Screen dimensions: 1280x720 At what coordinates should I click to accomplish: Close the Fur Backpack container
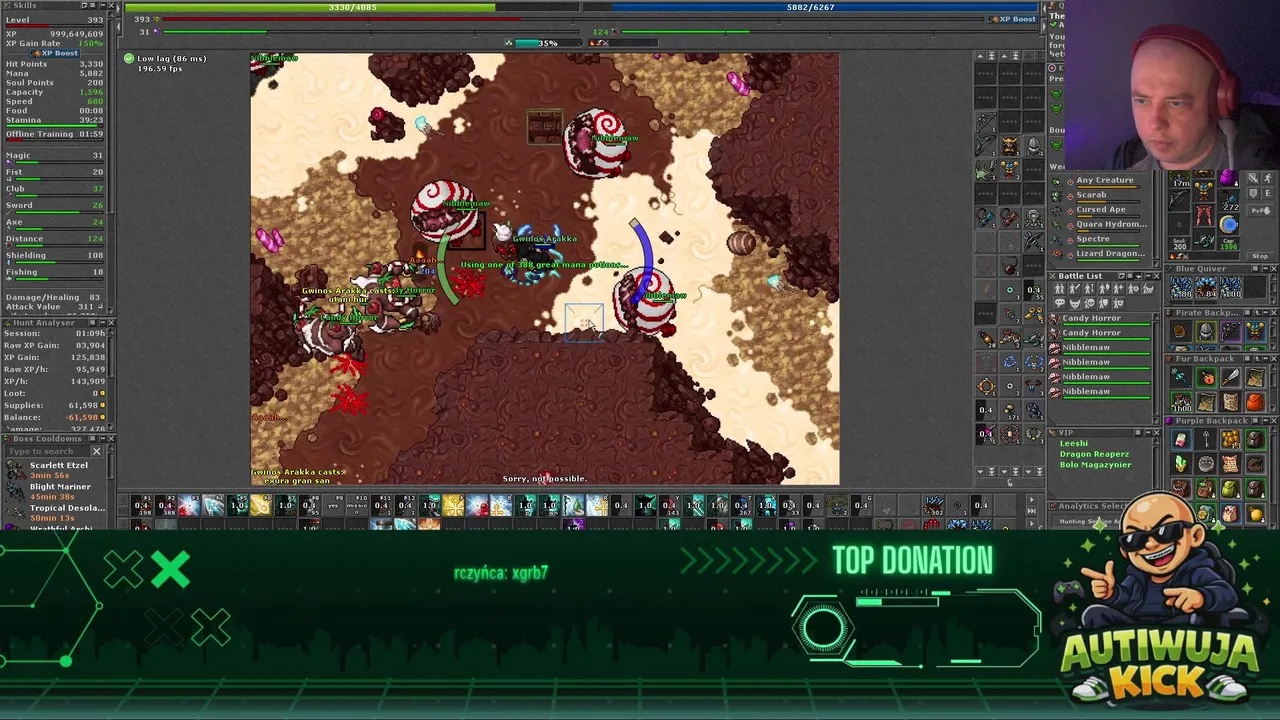point(1274,359)
